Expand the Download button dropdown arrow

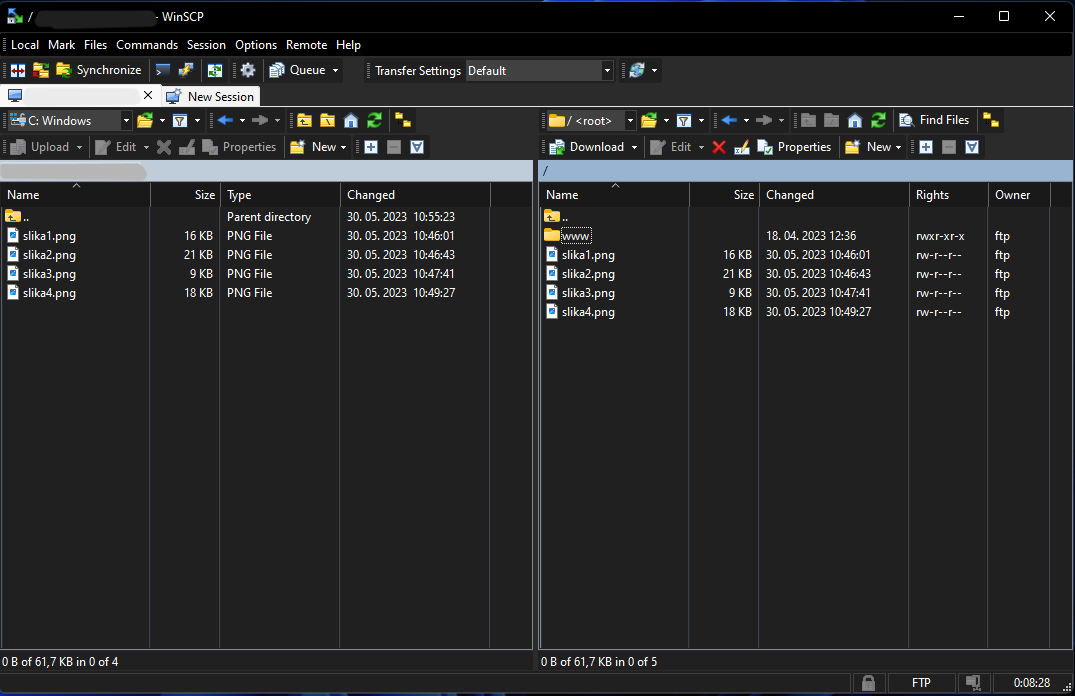click(634, 147)
